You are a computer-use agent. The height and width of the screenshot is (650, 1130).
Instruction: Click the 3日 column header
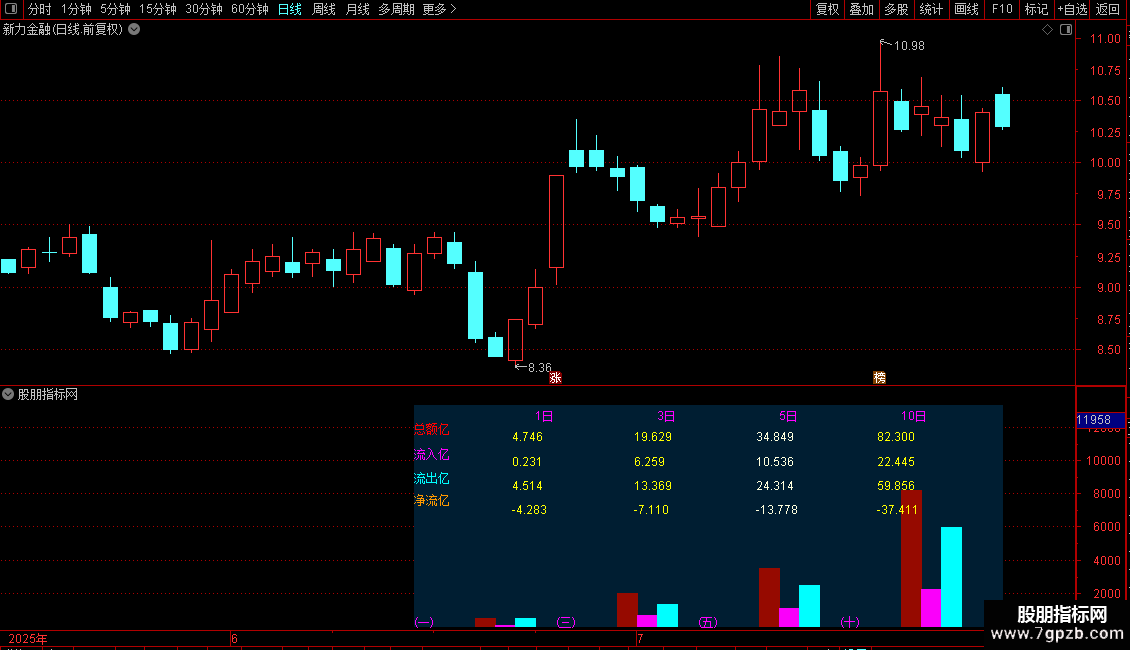click(666, 417)
